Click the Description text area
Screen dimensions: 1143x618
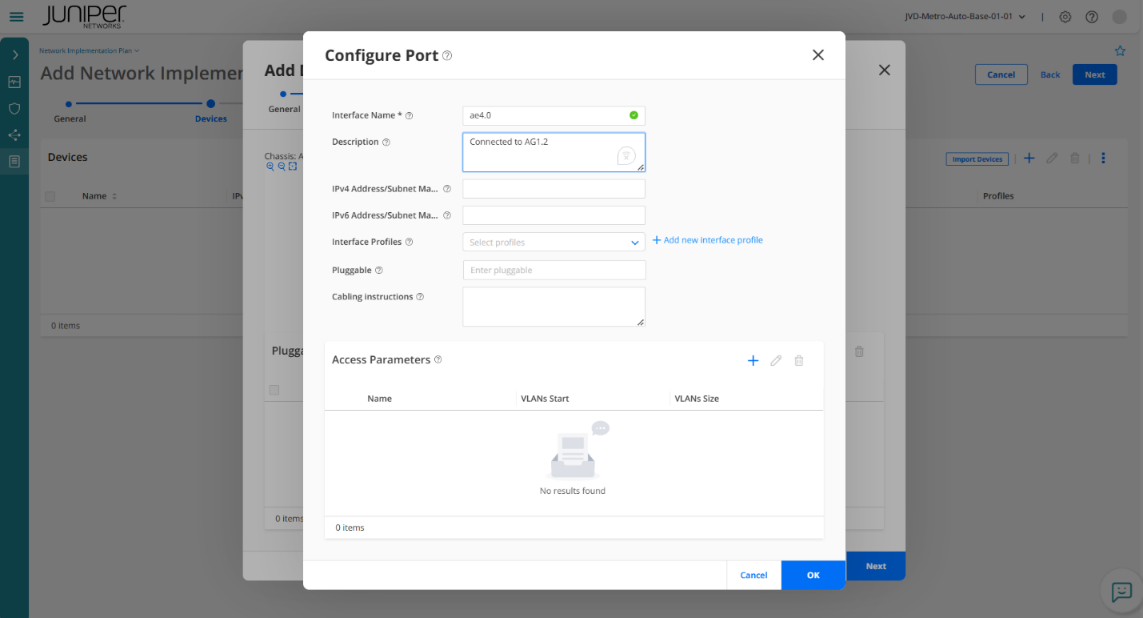tap(553, 152)
